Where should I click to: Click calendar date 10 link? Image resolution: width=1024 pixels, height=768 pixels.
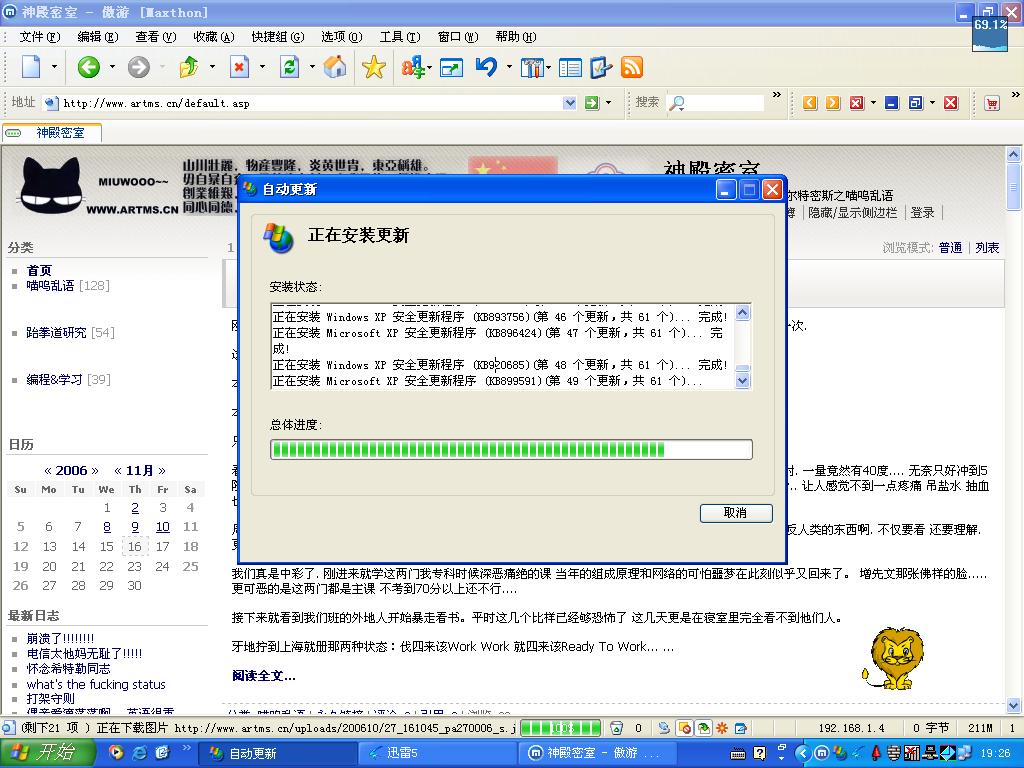pos(163,526)
